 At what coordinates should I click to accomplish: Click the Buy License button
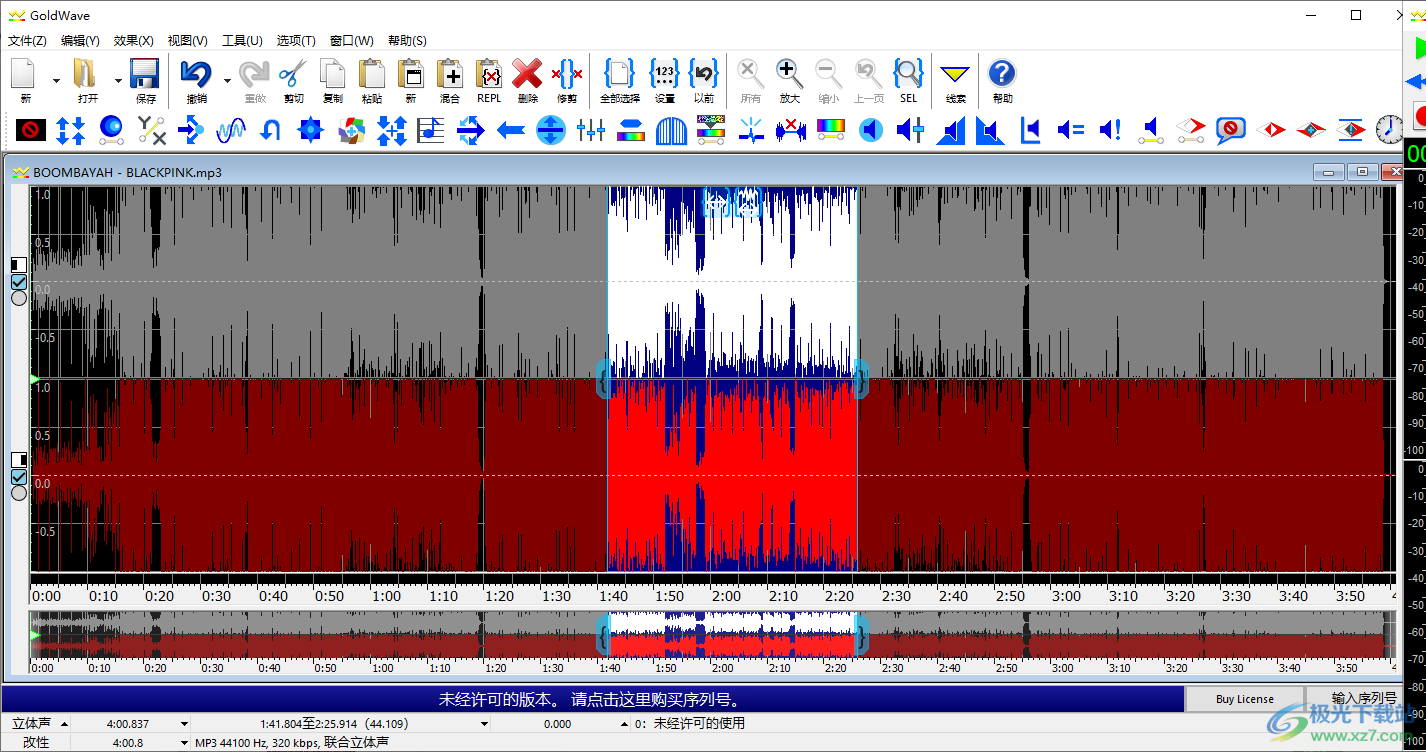[x=1245, y=699]
